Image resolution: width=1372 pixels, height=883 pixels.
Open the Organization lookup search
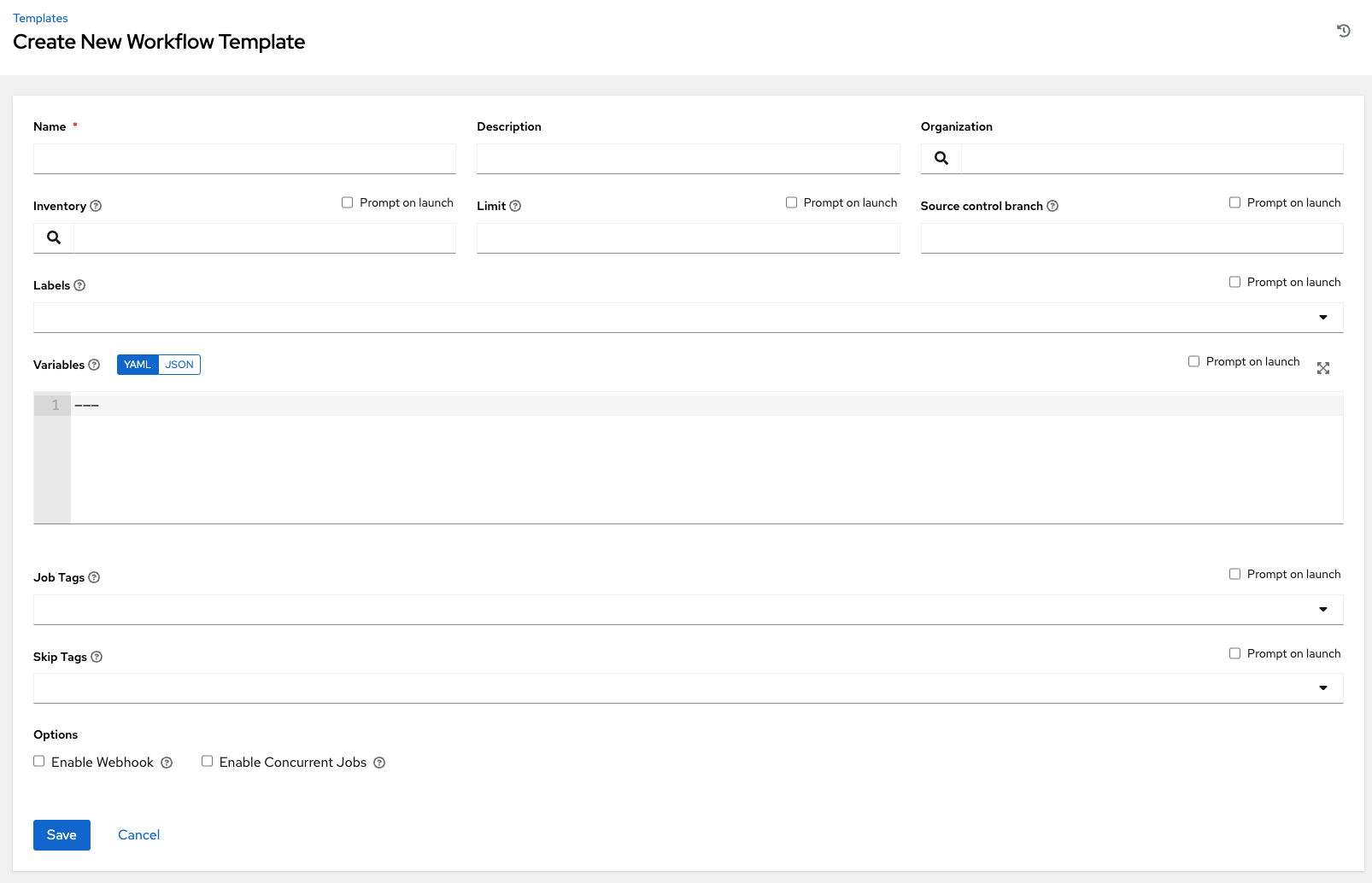tap(941, 158)
